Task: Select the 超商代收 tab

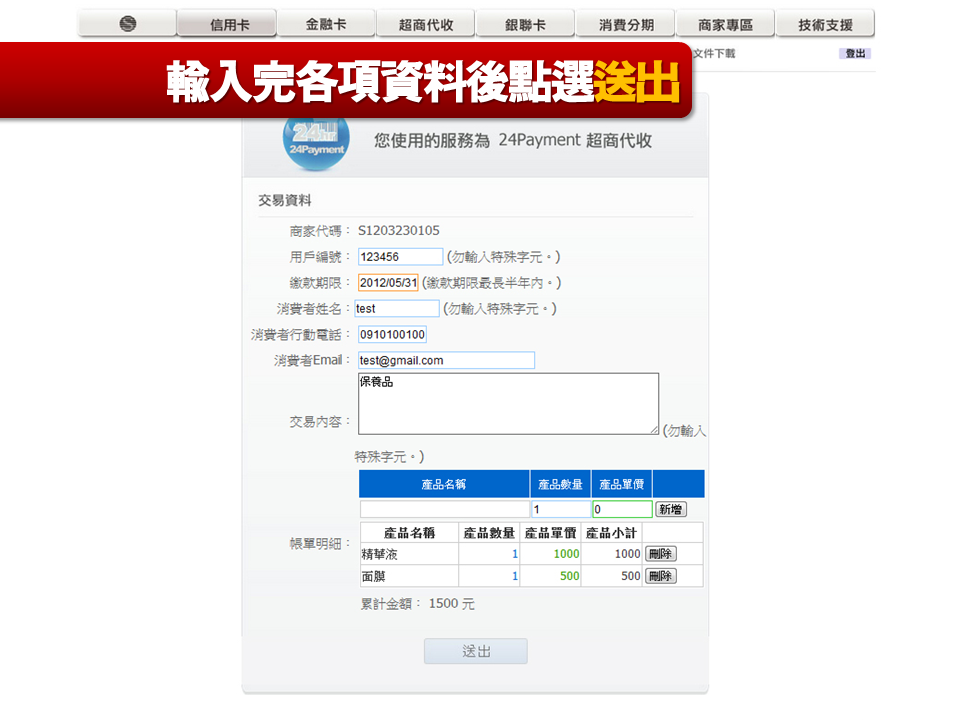Action: pyautogui.click(x=426, y=22)
